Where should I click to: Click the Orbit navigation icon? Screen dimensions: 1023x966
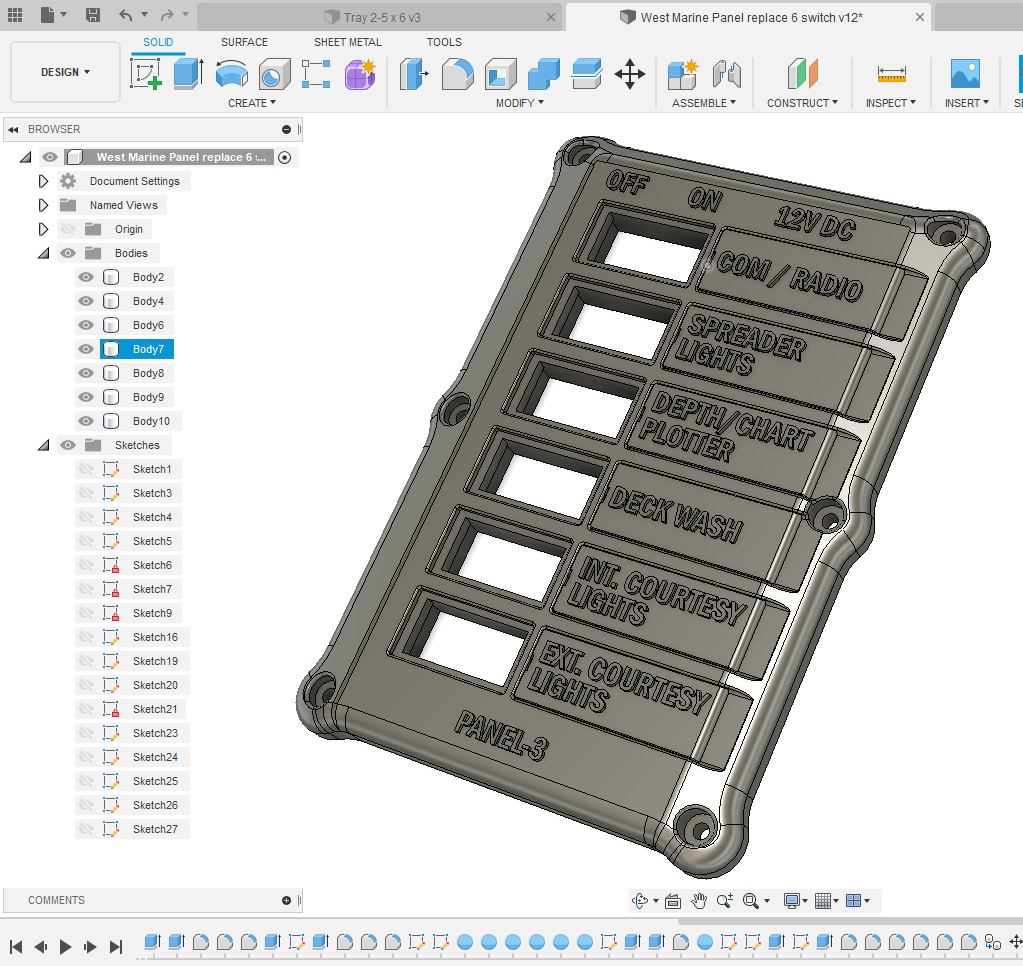[640, 901]
